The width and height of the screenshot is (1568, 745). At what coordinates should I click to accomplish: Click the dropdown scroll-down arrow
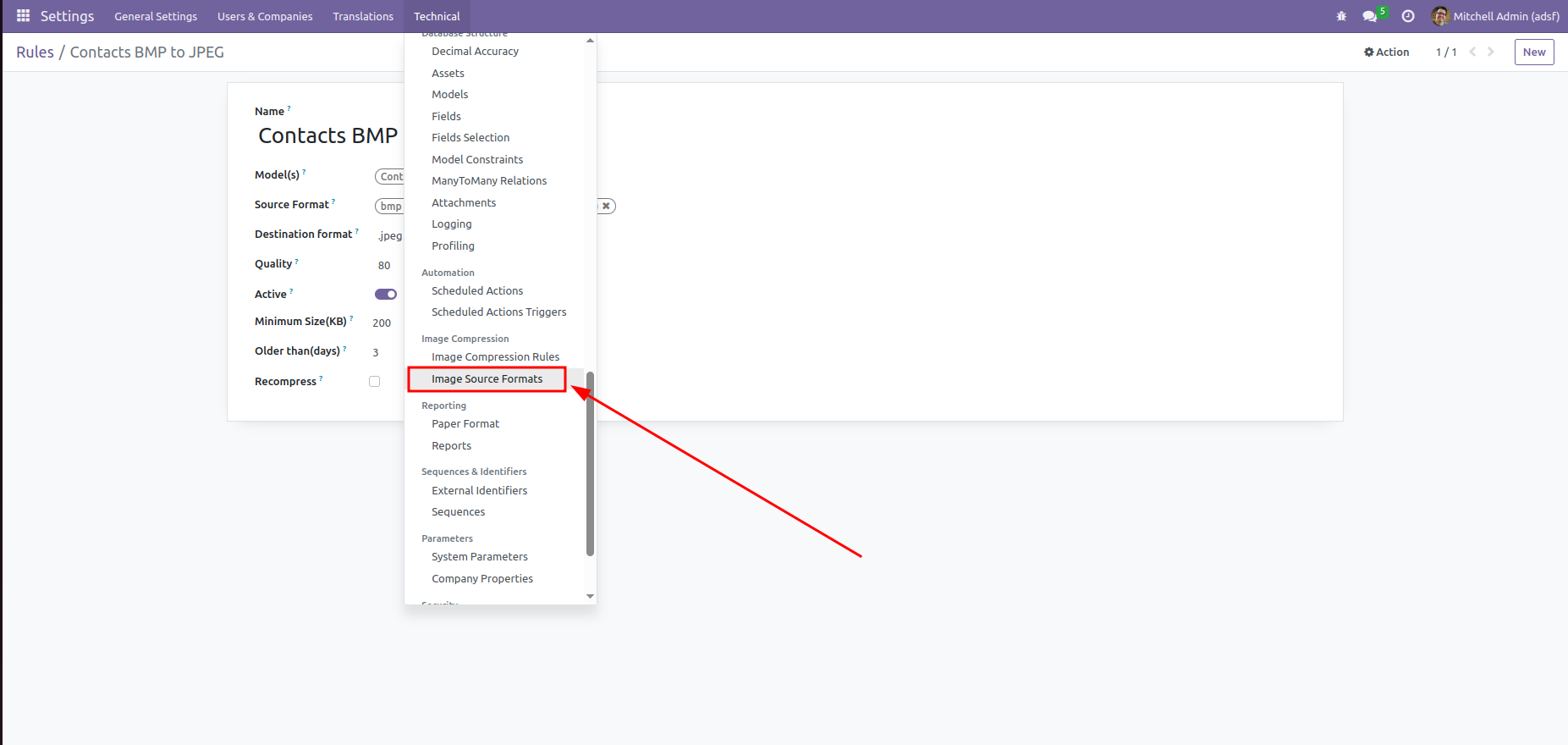point(590,597)
